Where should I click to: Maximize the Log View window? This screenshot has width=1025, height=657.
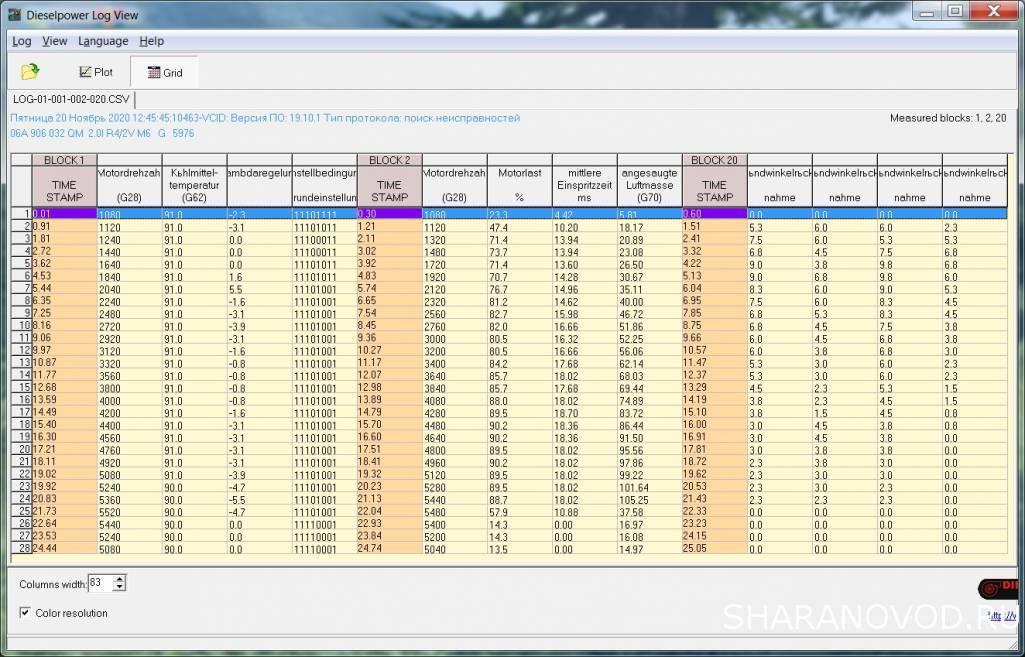click(x=955, y=12)
